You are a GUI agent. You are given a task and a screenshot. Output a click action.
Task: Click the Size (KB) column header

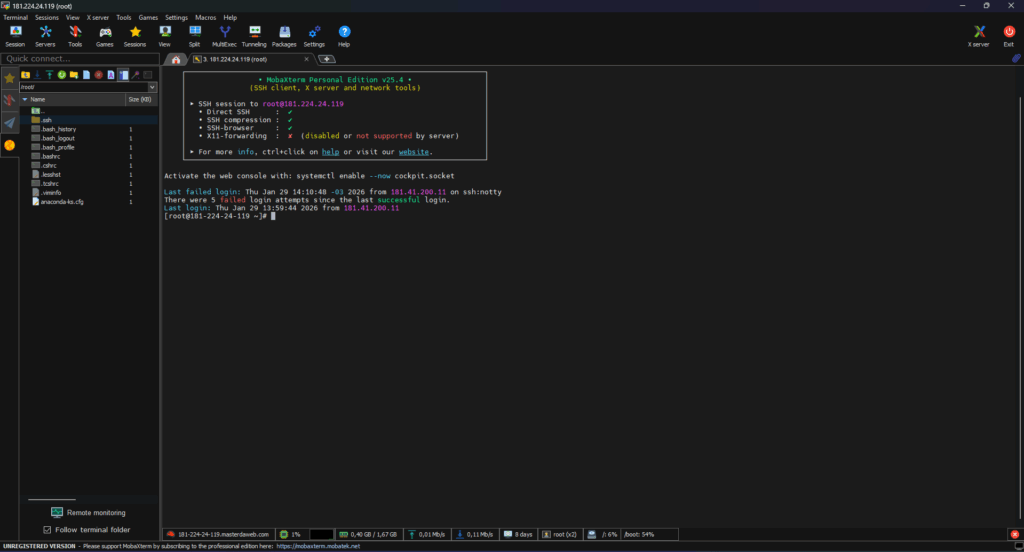(140, 100)
